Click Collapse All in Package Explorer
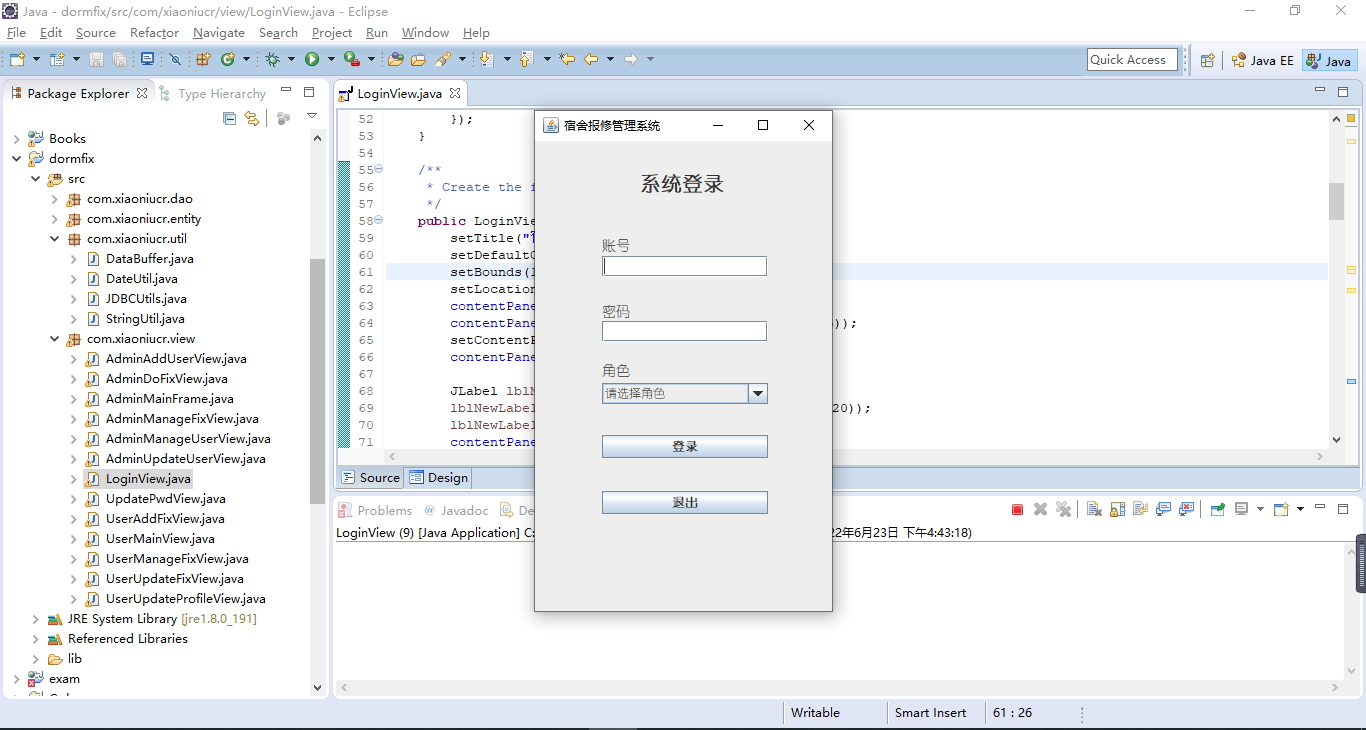The height and width of the screenshot is (730, 1366). (229, 118)
